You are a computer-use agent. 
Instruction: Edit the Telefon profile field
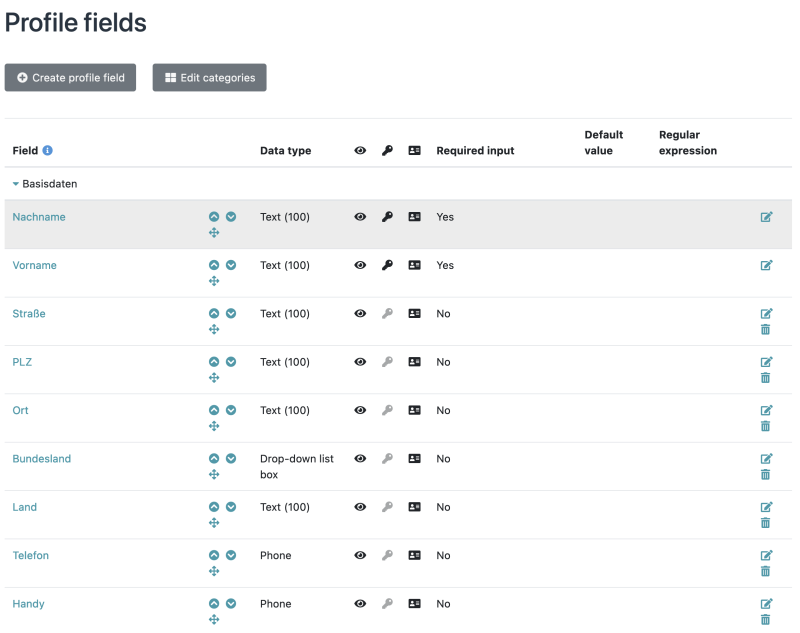[766, 555]
